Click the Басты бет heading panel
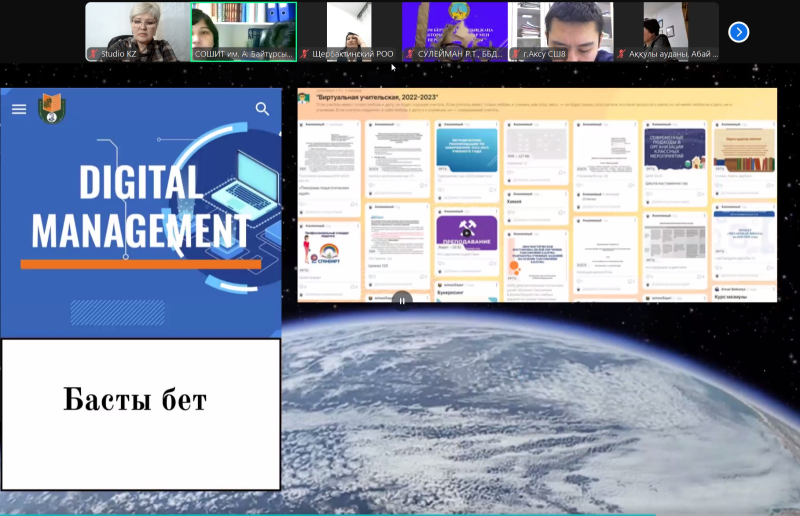The height and width of the screenshot is (516, 800). pos(140,401)
